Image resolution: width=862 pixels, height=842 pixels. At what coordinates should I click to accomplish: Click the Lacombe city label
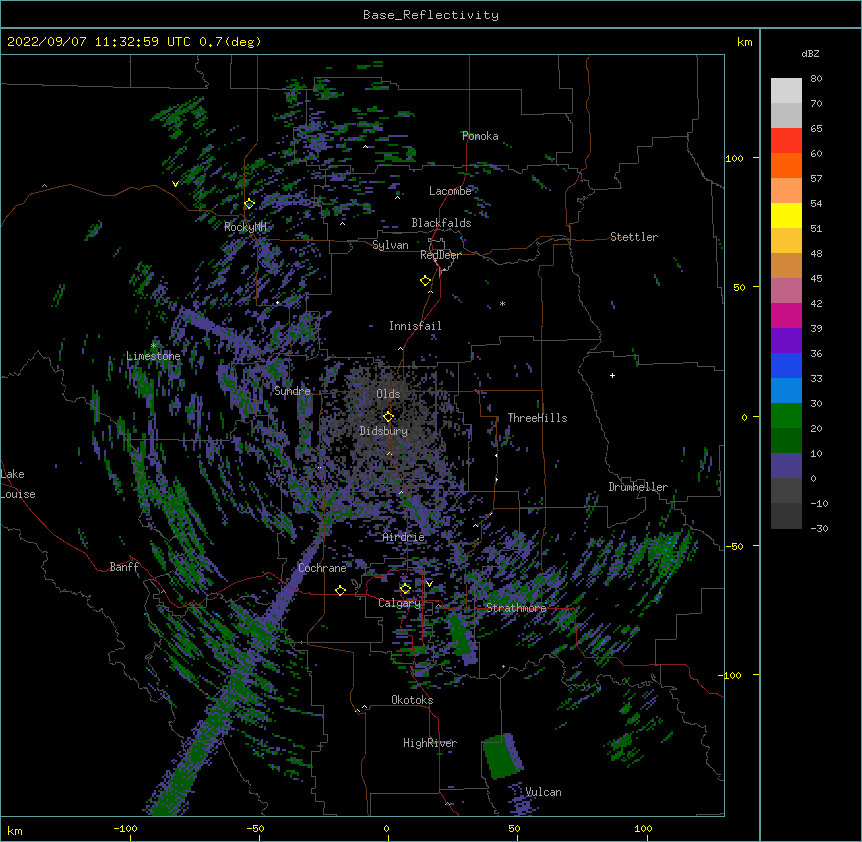click(x=450, y=191)
